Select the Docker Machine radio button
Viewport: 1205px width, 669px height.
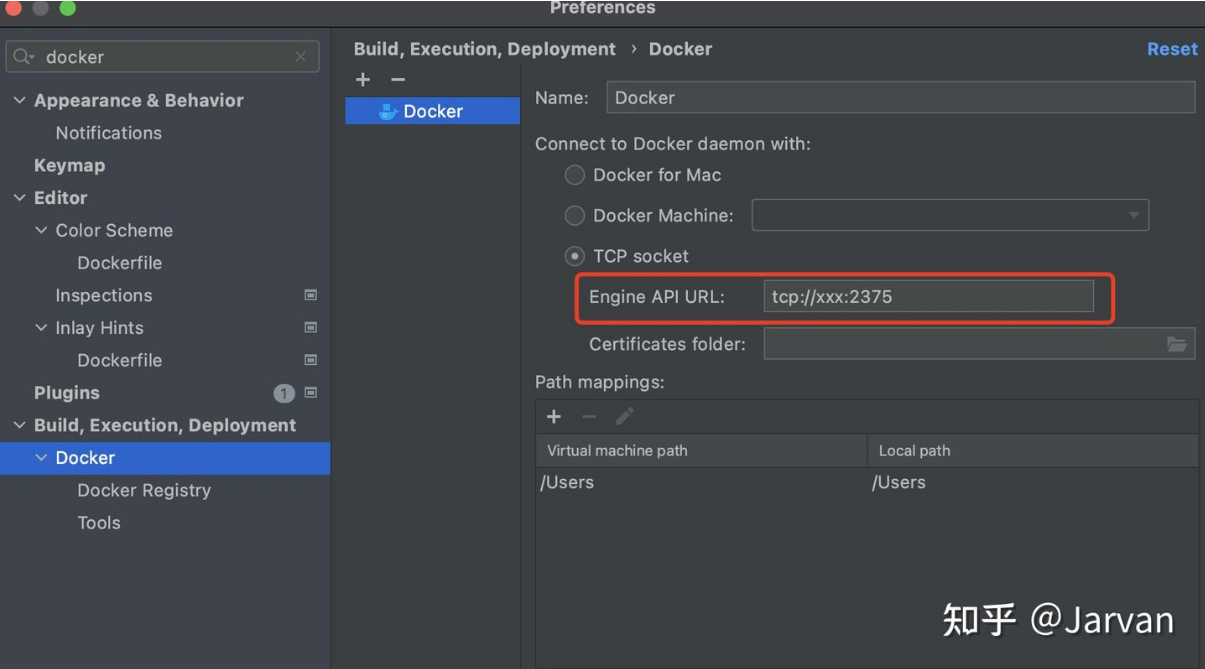click(575, 215)
